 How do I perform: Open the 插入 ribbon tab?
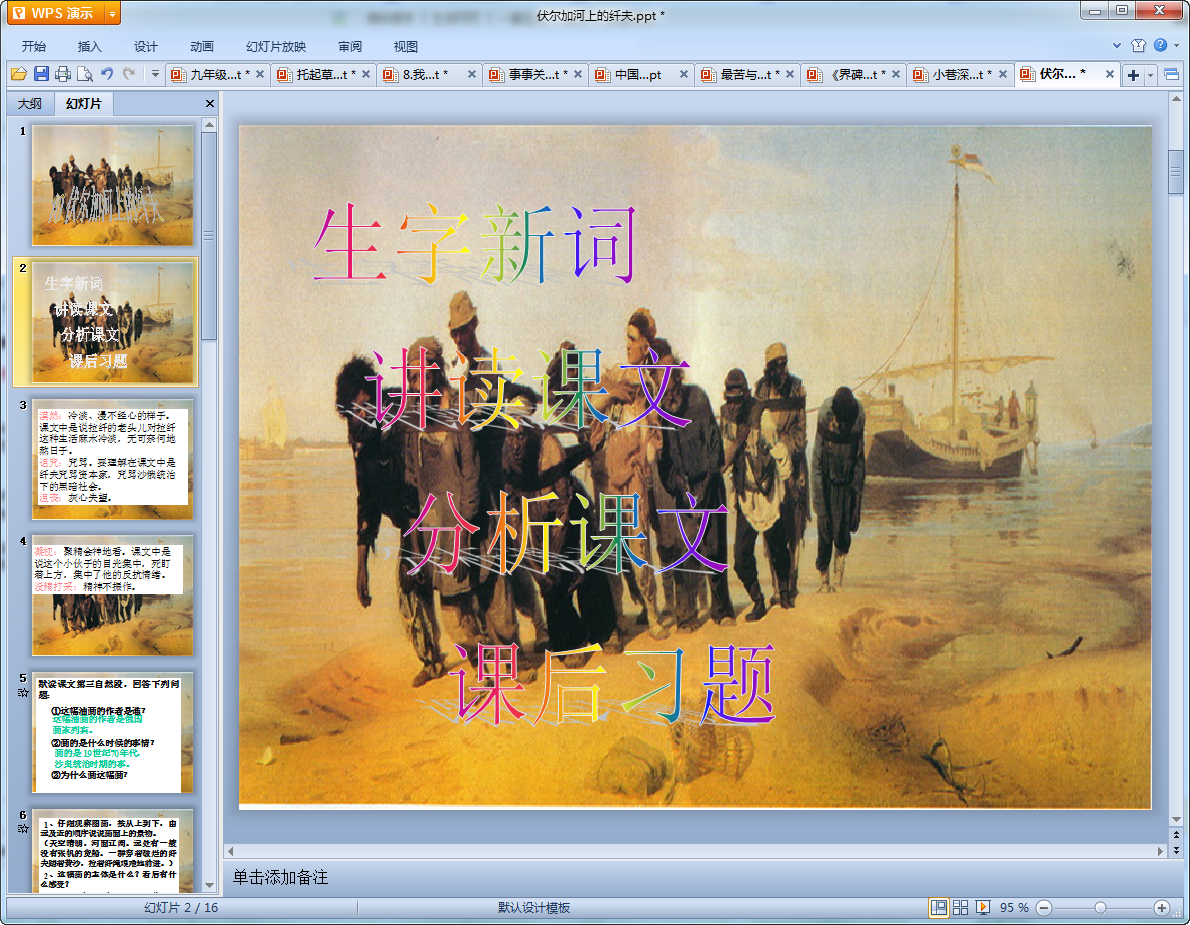(x=90, y=46)
